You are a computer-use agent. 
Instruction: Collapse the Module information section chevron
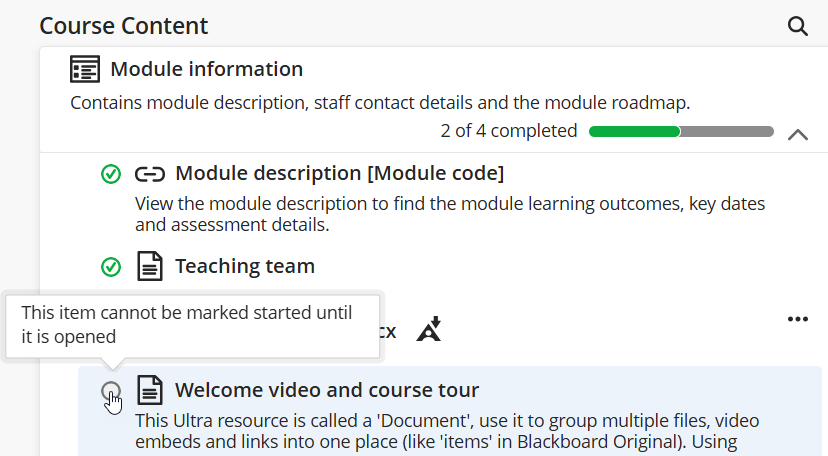797,134
